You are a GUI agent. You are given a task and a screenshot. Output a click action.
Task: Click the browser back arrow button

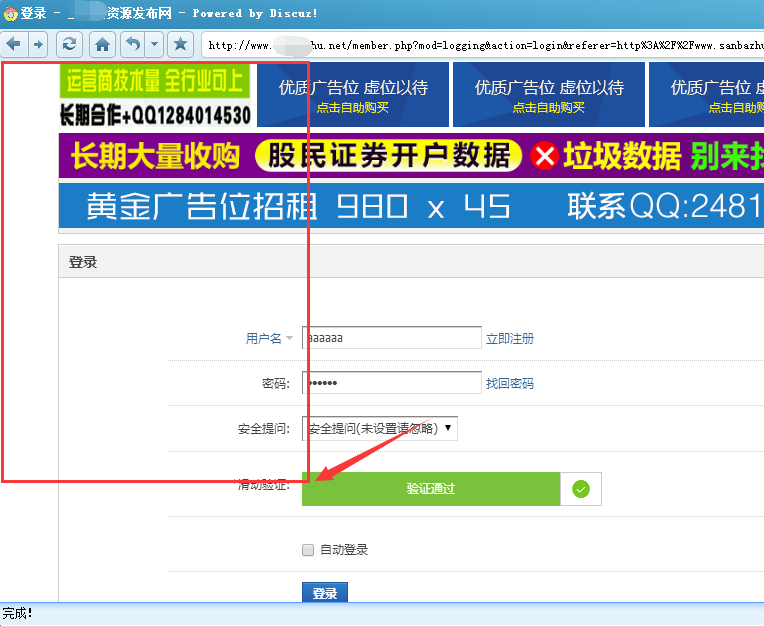14,44
